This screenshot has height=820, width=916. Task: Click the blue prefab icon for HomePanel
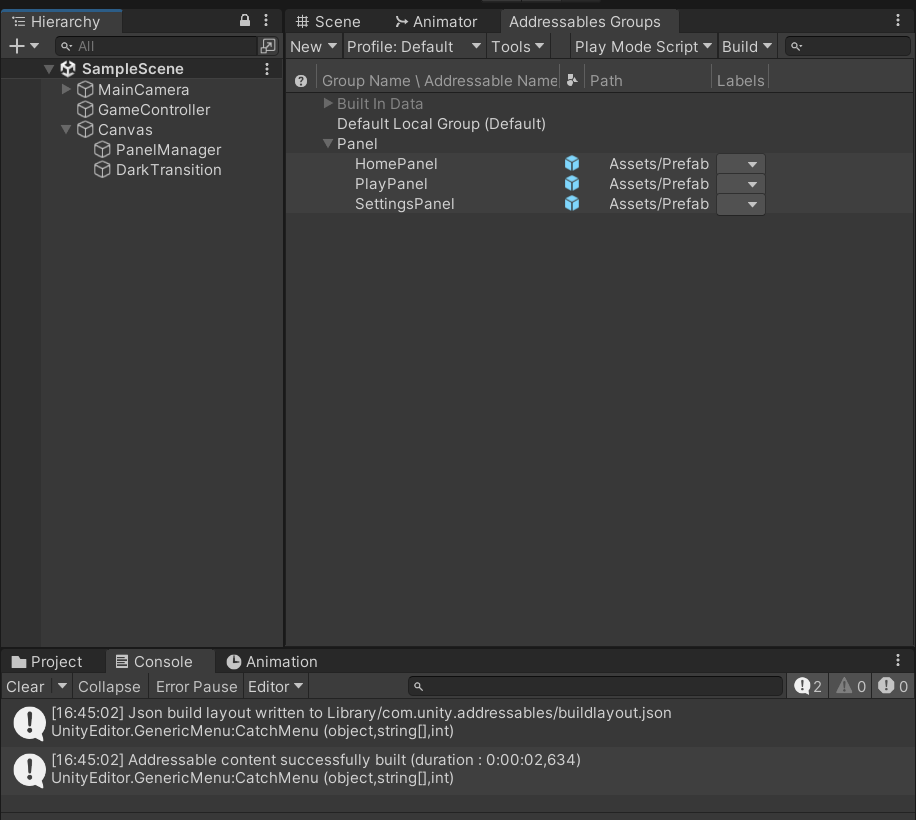coord(572,164)
